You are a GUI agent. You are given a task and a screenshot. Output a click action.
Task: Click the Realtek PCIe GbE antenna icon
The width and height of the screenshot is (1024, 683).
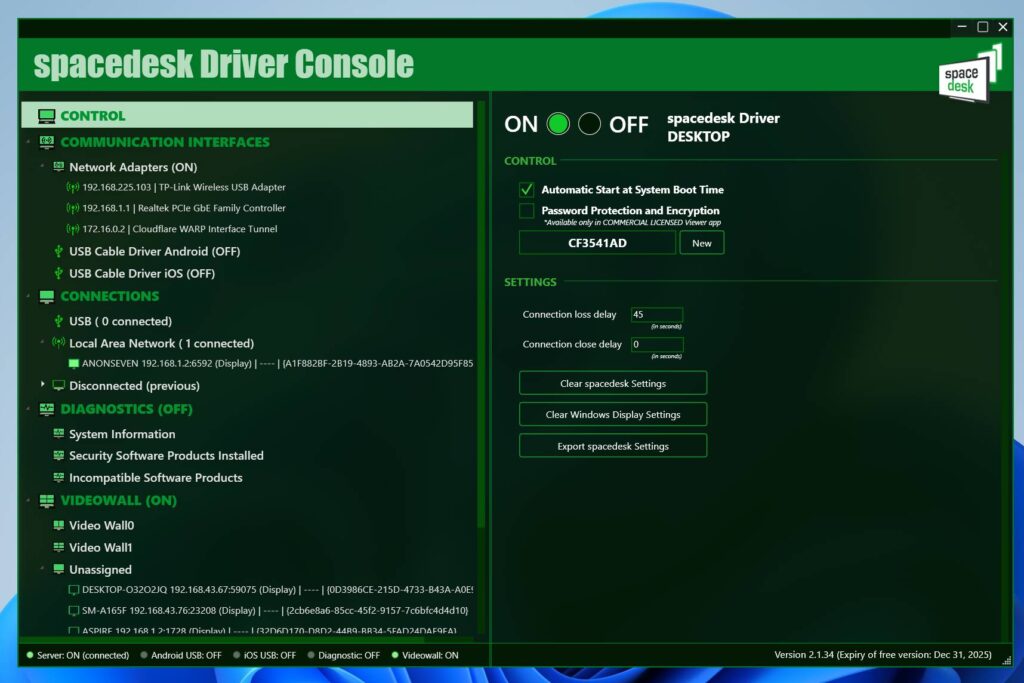[x=72, y=208]
